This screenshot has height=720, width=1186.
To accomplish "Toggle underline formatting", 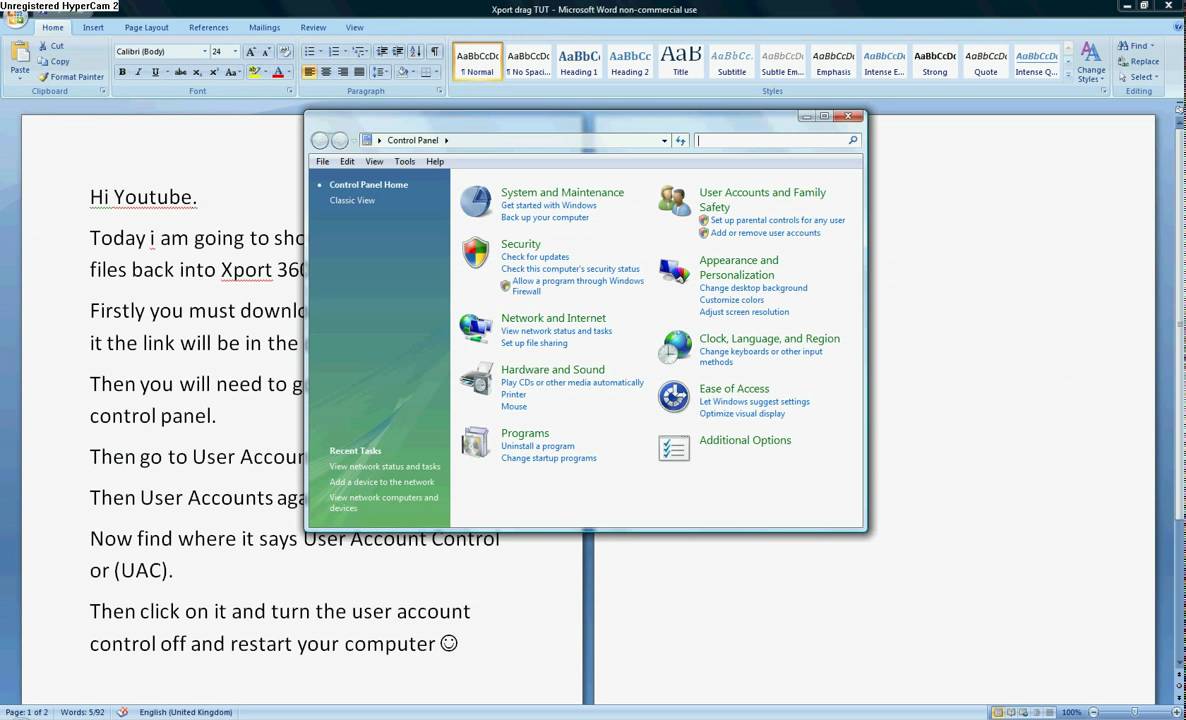I will point(155,72).
